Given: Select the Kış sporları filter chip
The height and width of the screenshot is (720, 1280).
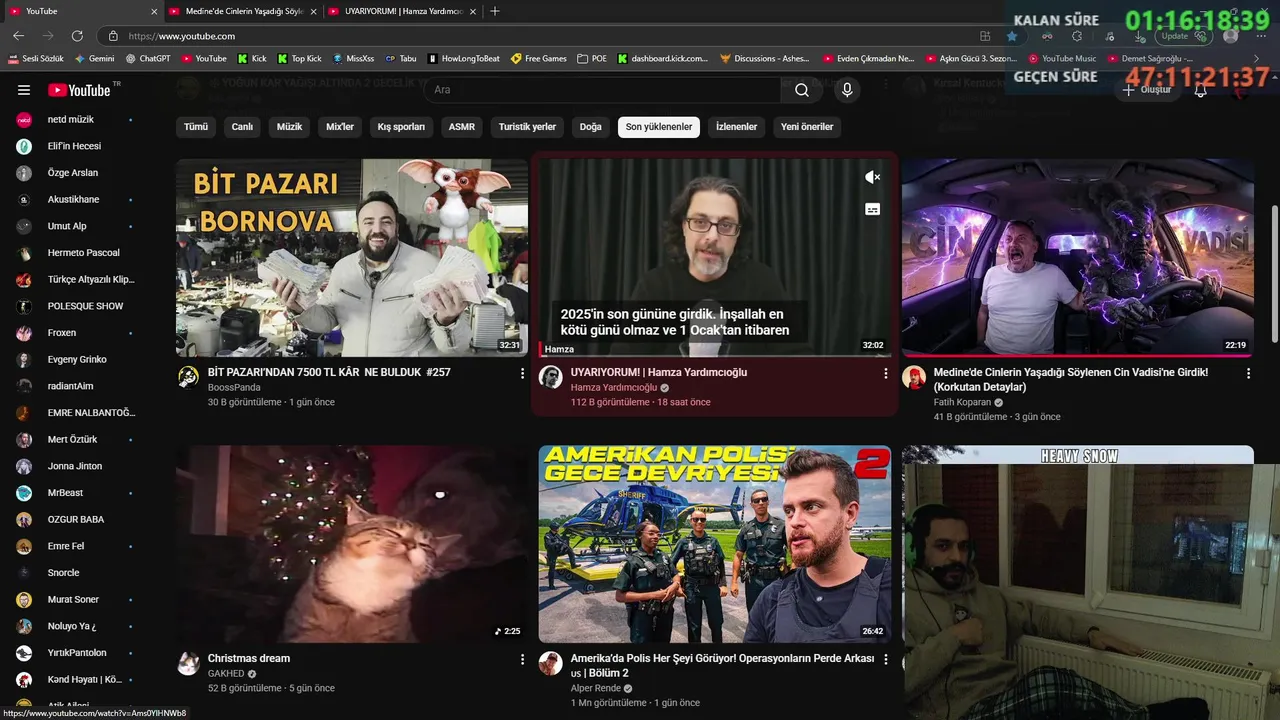Looking at the screenshot, I should [401, 127].
